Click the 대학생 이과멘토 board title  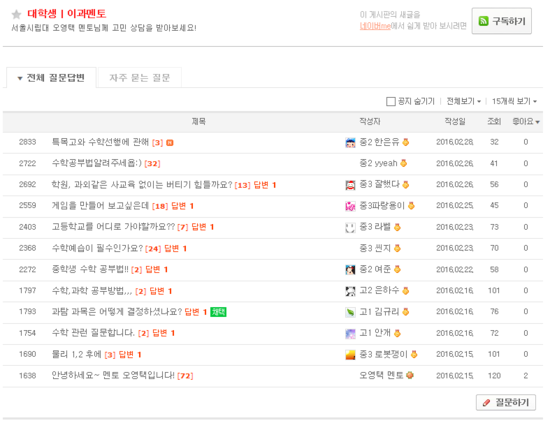[67, 14]
